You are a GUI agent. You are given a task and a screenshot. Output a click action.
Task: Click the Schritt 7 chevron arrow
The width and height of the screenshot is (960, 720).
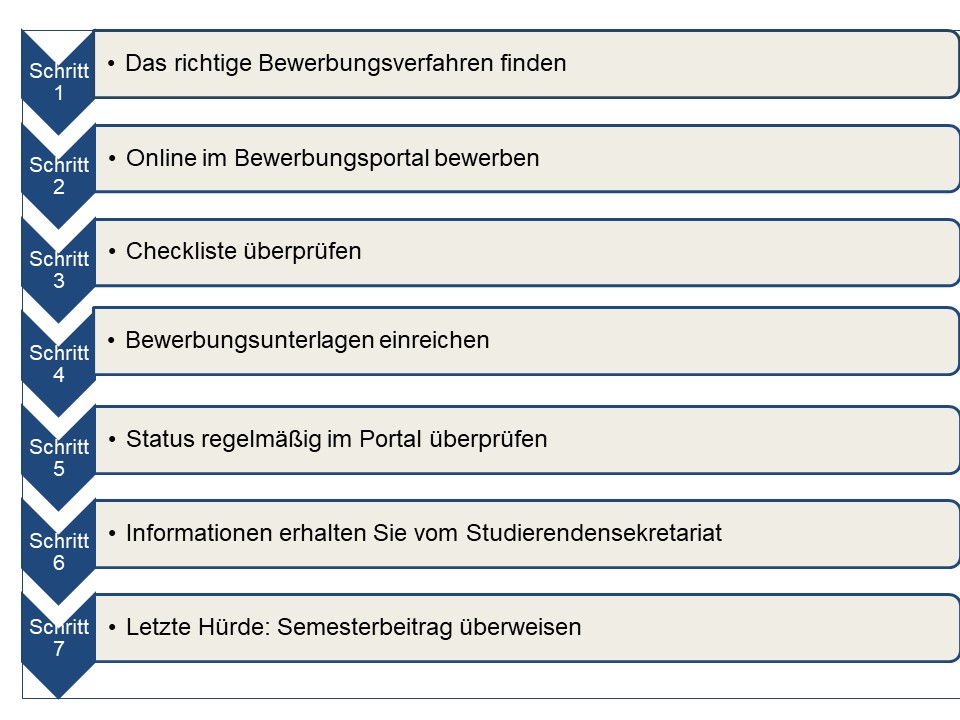[x=59, y=645]
